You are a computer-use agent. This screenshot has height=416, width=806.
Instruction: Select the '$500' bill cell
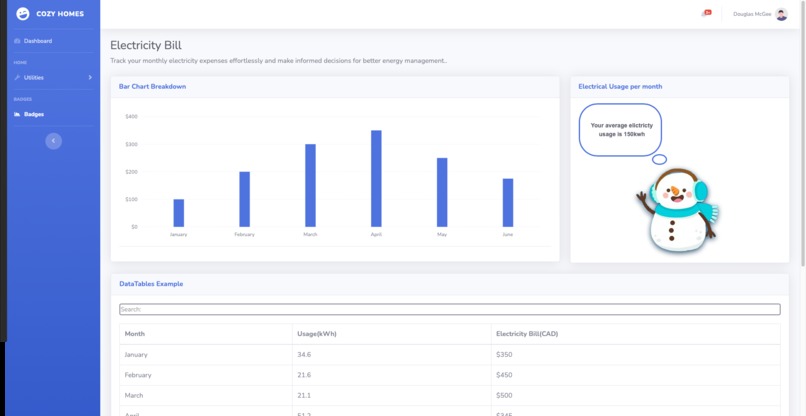point(635,396)
